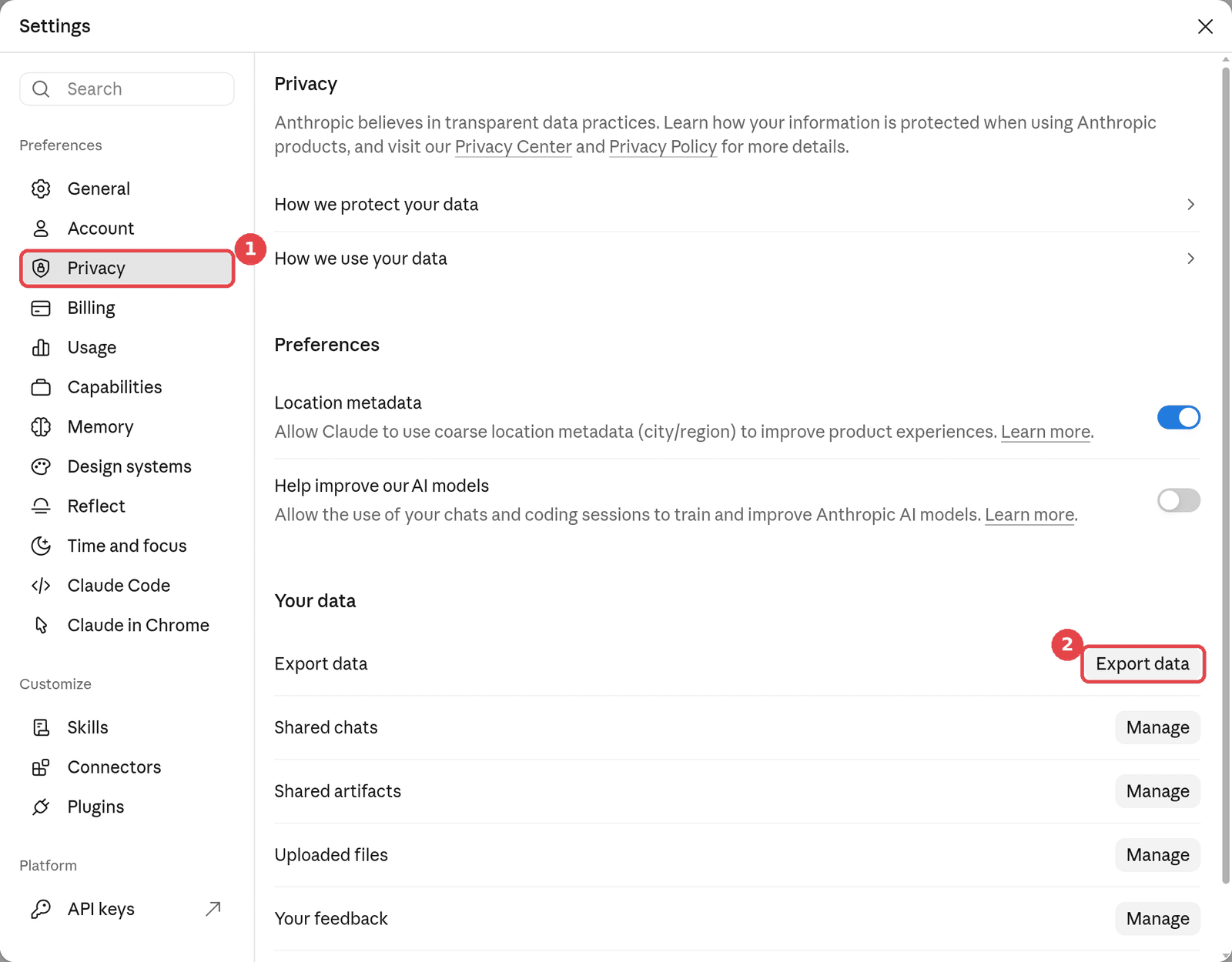
Task: Click Learn more under Location metadata
Action: click(x=1046, y=432)
